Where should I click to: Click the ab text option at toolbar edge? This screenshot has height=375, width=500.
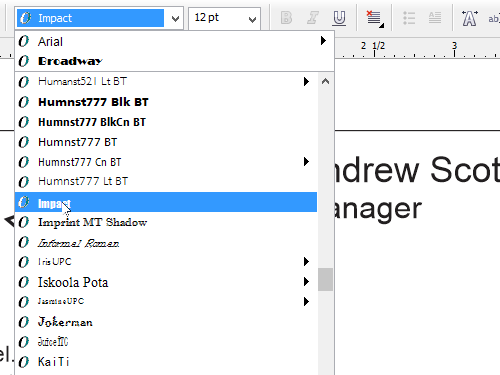pos(493,19)
